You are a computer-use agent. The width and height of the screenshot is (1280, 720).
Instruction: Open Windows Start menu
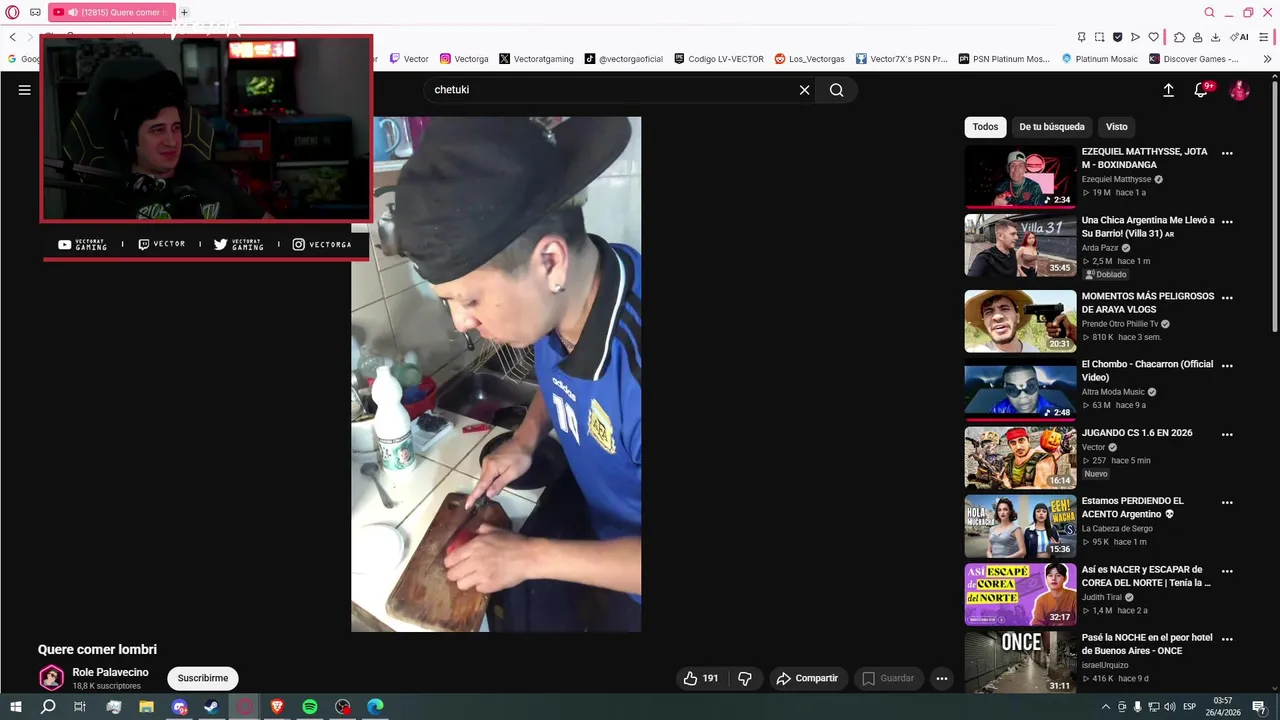coord(16,707)
